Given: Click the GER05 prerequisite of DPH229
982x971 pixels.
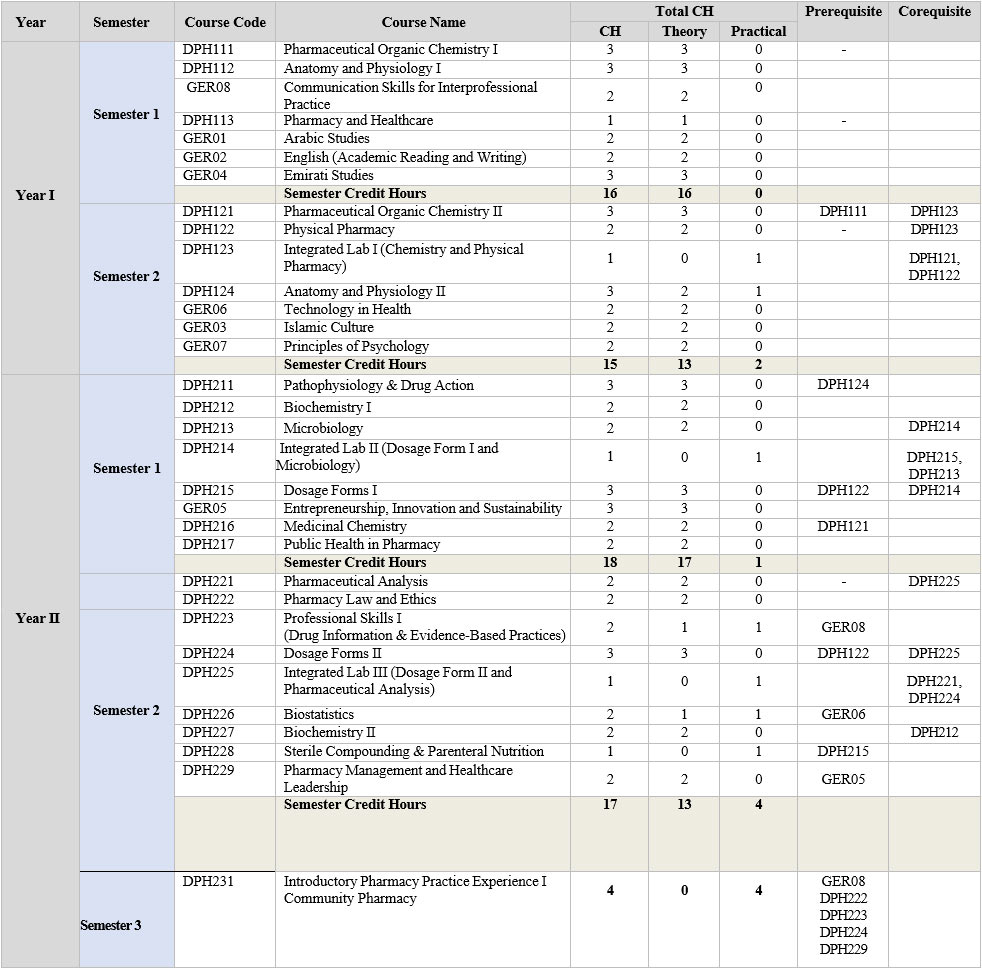Looking at the screenshot, I should tap(843, 780).
